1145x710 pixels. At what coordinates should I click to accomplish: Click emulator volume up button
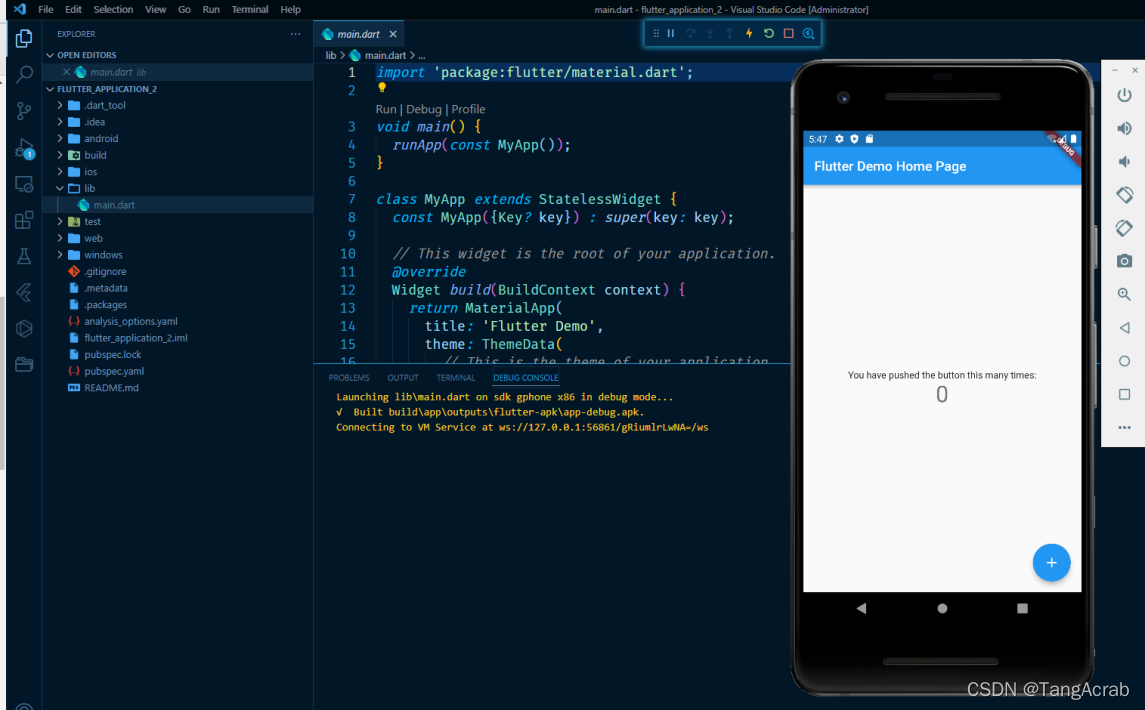point(1124,129)
